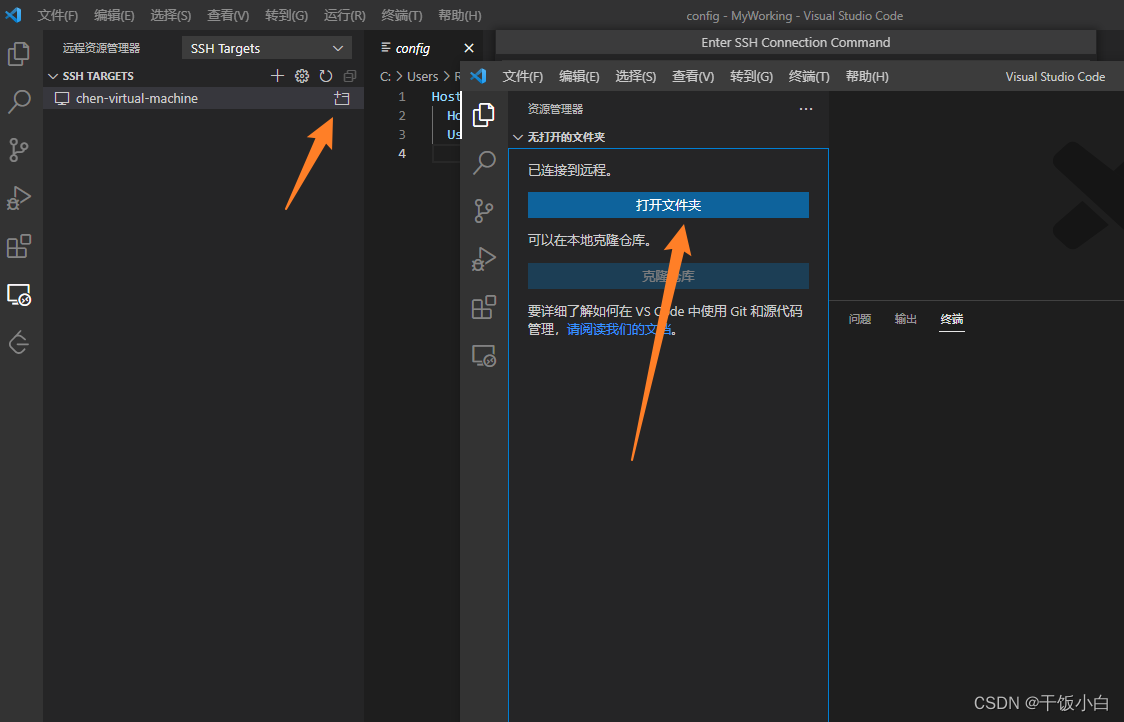Connect chen-virtual-machine in a new window
Screen dimensions: 1124x722
tap(342, 98)
